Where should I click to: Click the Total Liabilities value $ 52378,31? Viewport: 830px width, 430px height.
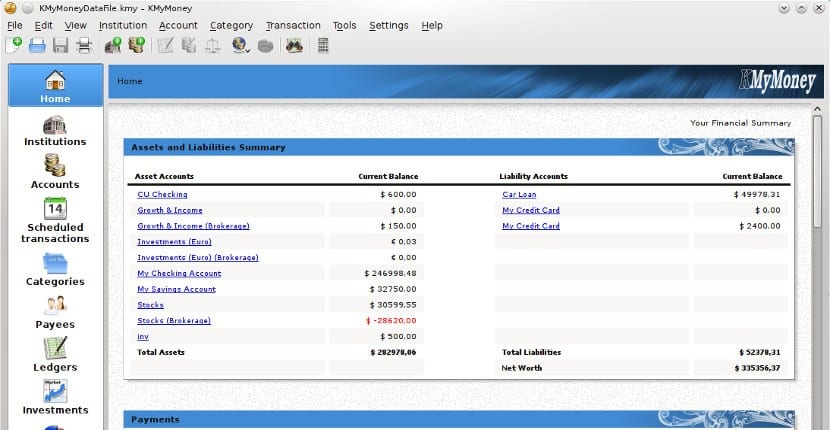click(x=759, y=352)
